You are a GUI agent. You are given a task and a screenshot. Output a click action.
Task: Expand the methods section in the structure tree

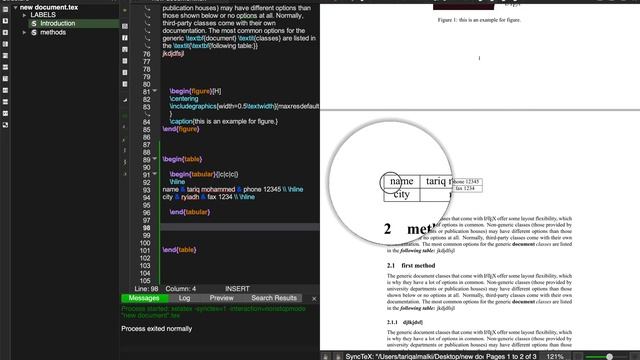tap(24, 32)
